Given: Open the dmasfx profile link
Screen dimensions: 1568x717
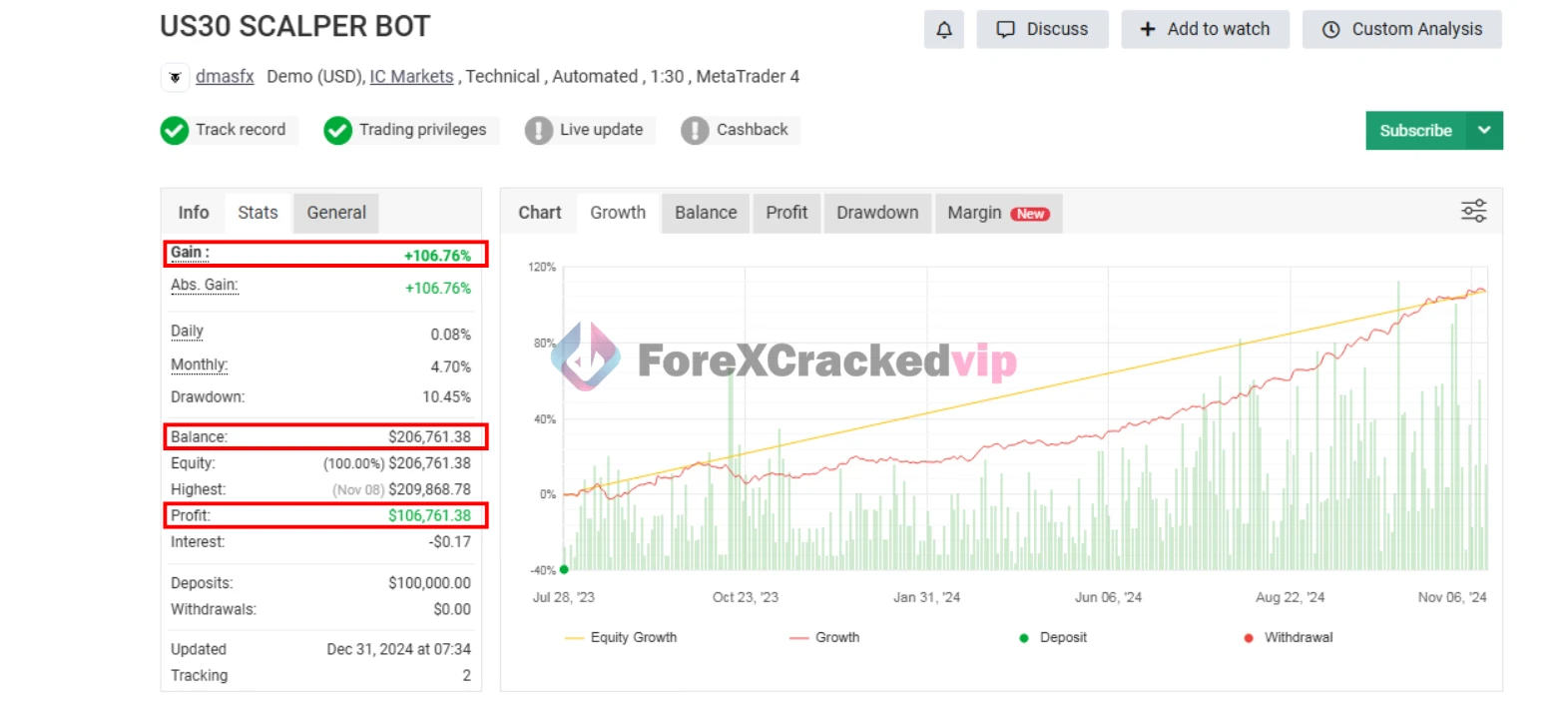Looking at the screenshot, I should [225, 77].
